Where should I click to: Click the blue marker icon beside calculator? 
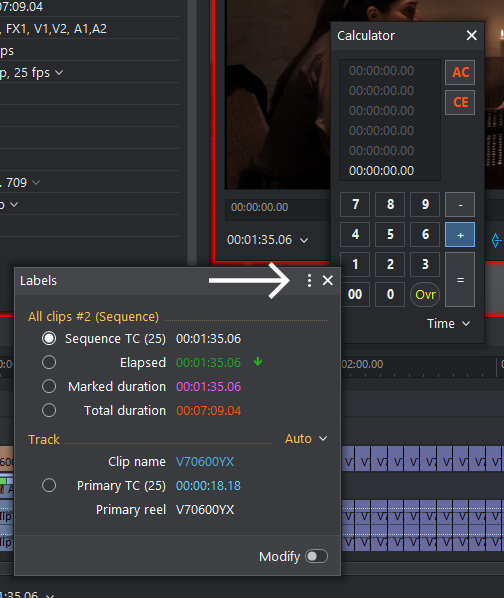point(496,240)
